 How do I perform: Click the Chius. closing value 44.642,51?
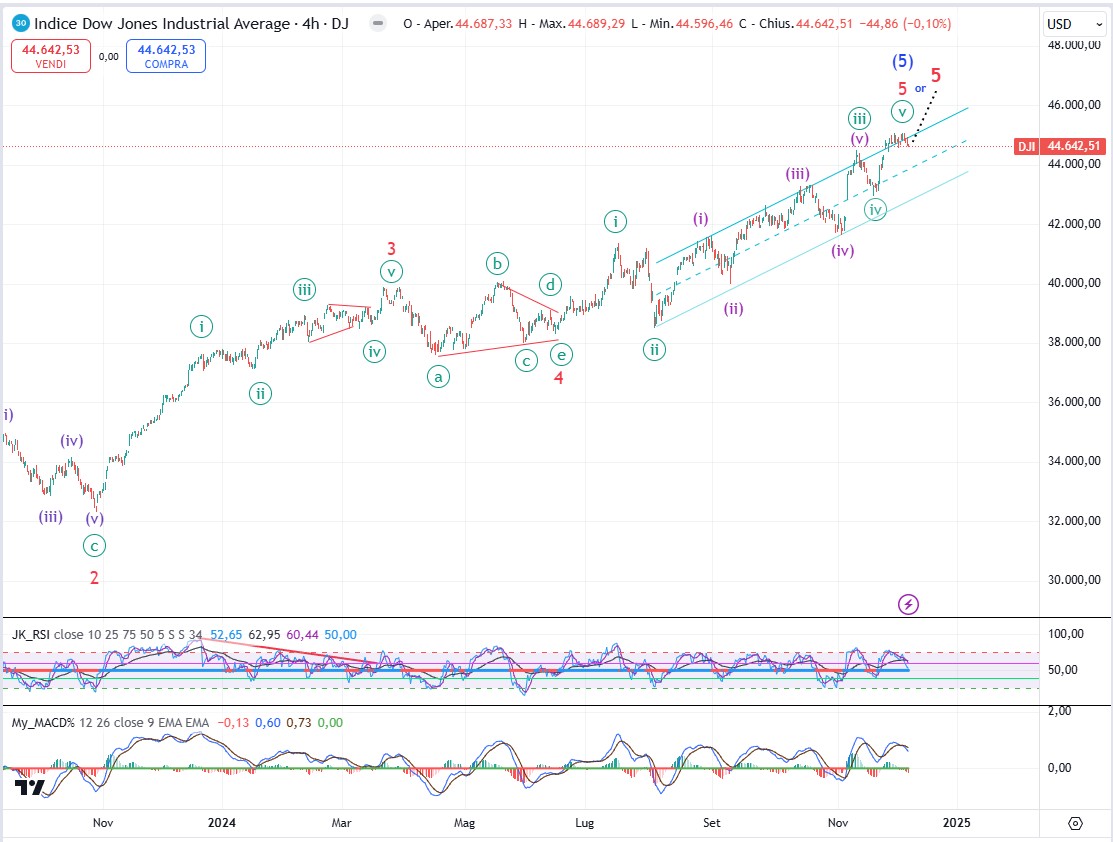pos(824,23)
